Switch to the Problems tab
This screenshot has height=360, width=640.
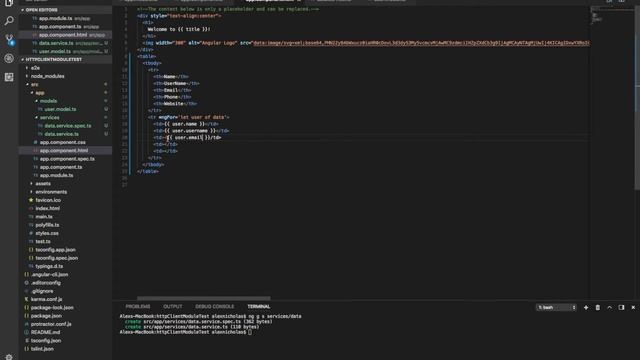138,307
